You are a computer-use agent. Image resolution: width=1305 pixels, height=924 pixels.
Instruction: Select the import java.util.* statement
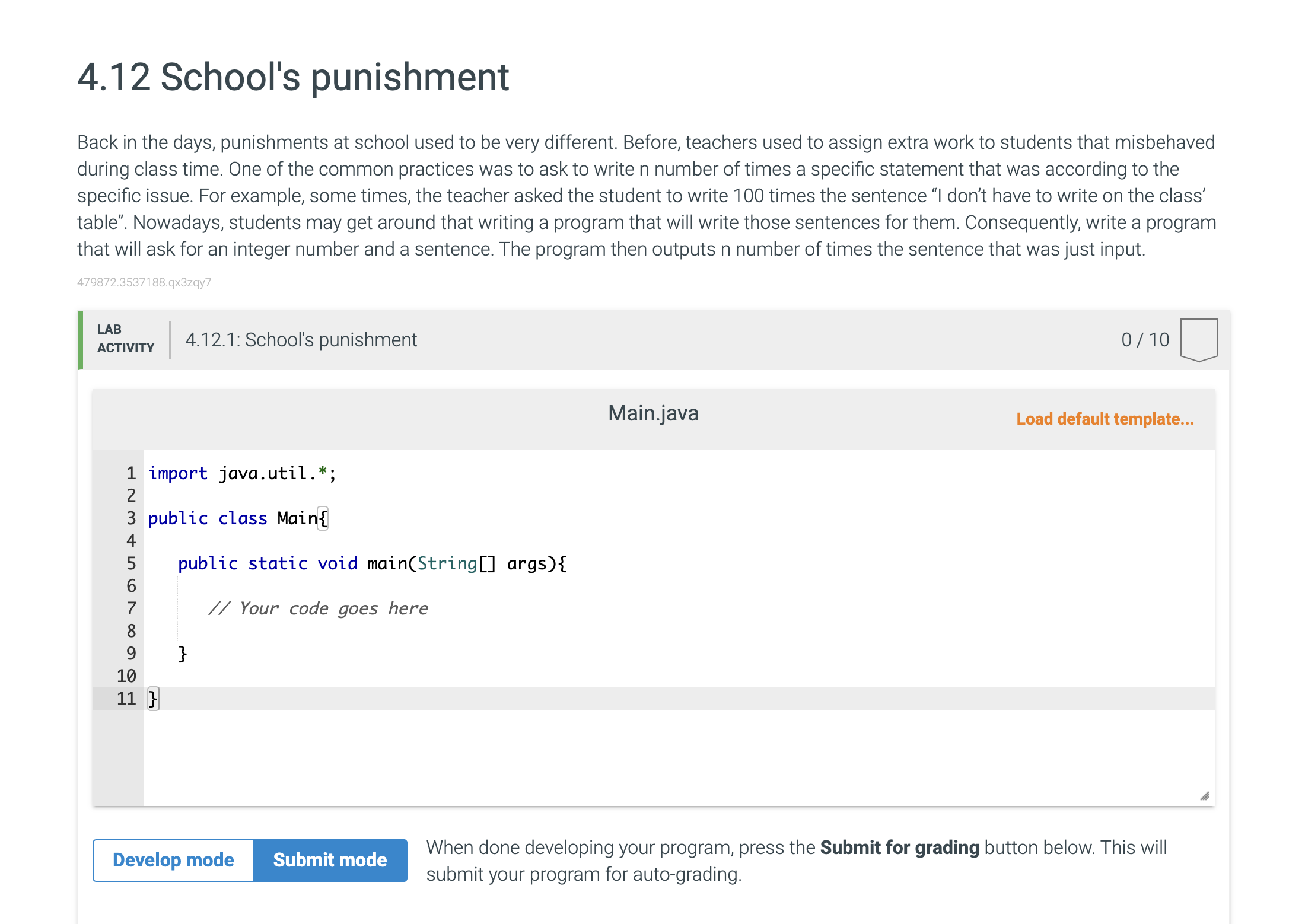(242, 473)
